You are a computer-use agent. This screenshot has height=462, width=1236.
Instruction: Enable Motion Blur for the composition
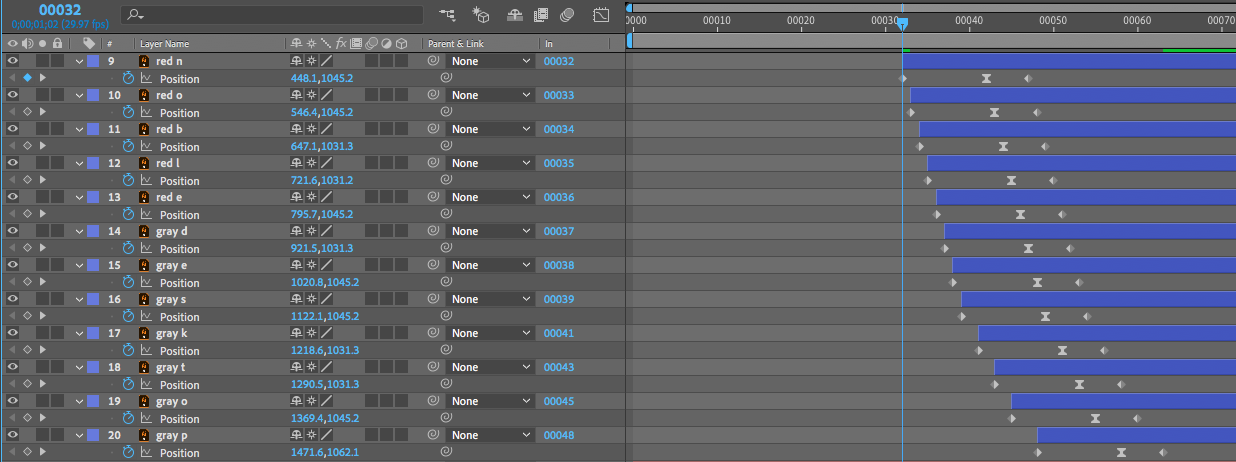[567, 15]
